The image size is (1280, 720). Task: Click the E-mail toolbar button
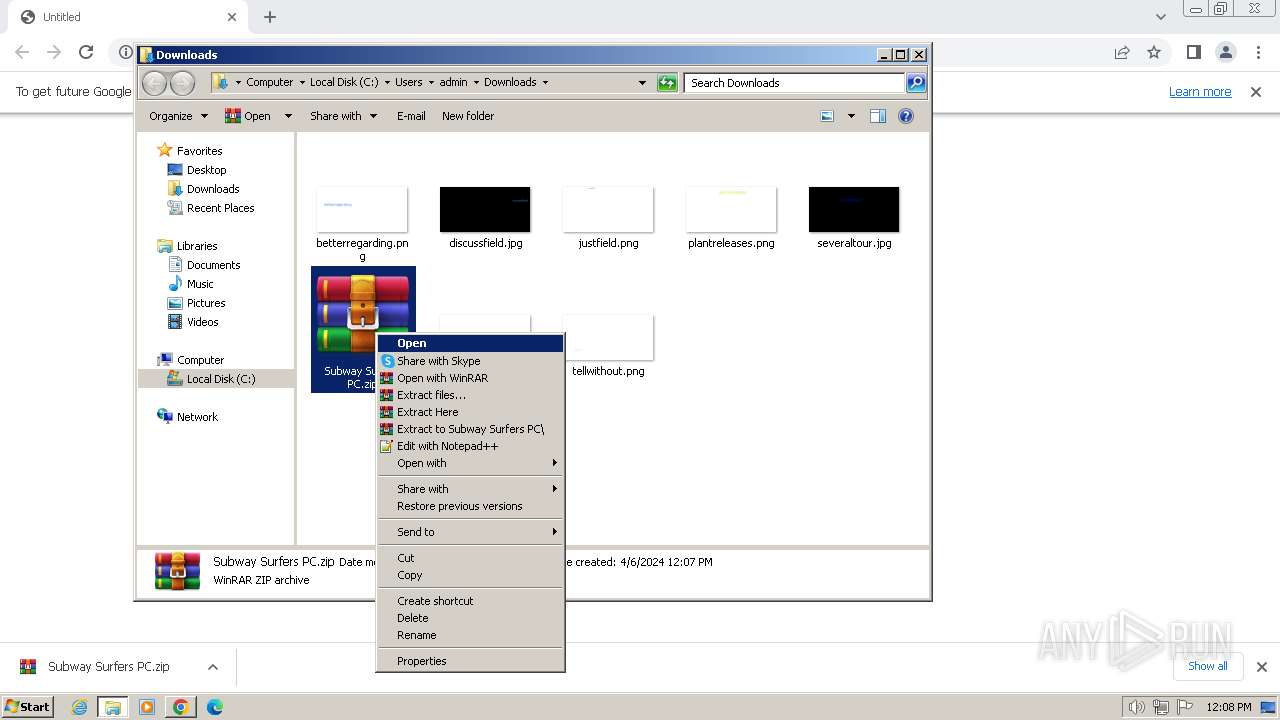tap(411, 116)
